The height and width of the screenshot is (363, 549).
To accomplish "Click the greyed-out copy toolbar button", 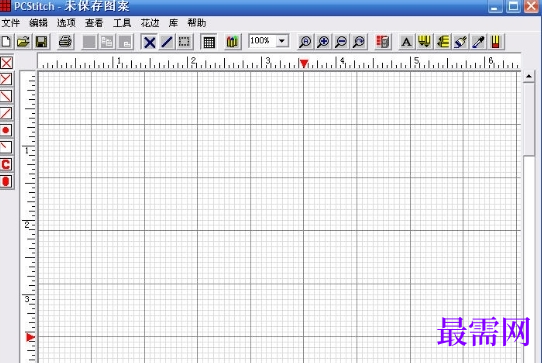I will (107, 42).
